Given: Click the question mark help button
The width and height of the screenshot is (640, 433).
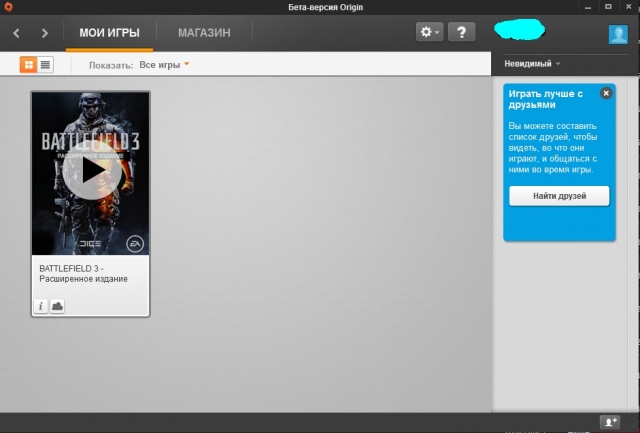Looking at the screenshot, I should coord(462,32).
